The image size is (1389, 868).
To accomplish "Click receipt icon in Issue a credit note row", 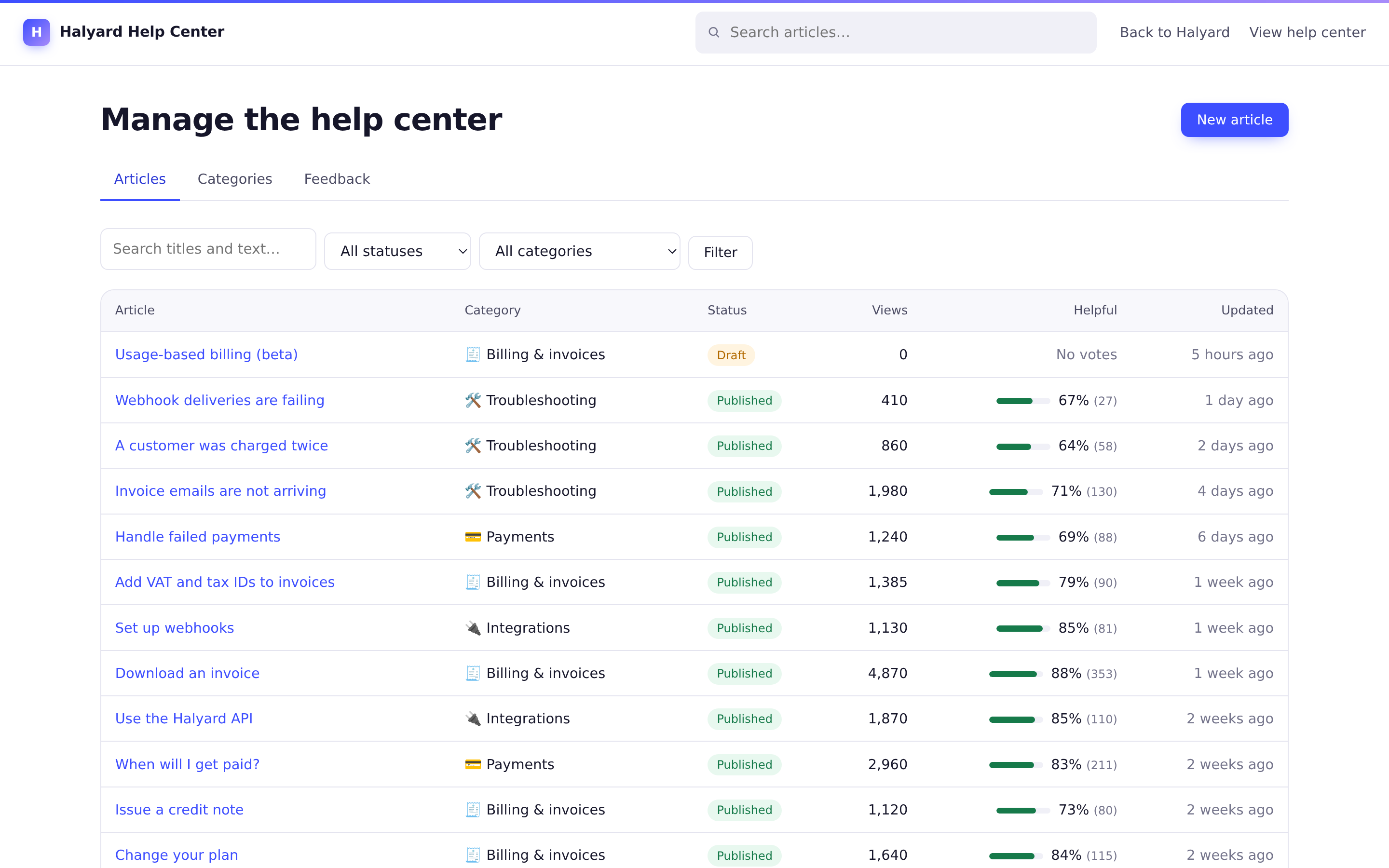I will (x=472, y=810).
